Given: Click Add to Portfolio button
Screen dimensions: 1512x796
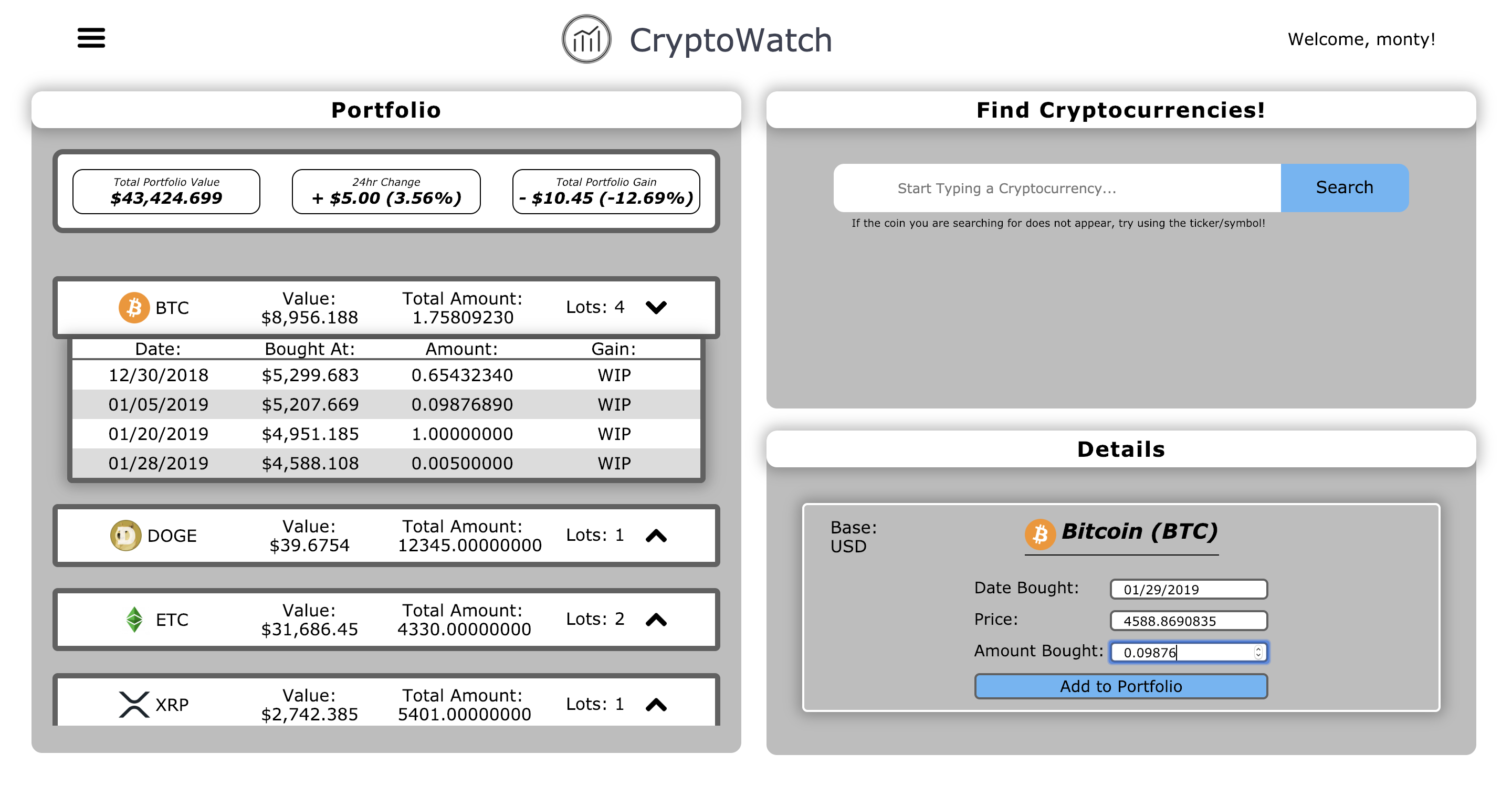Looking at the screenshot, I should pos(1120,686).
